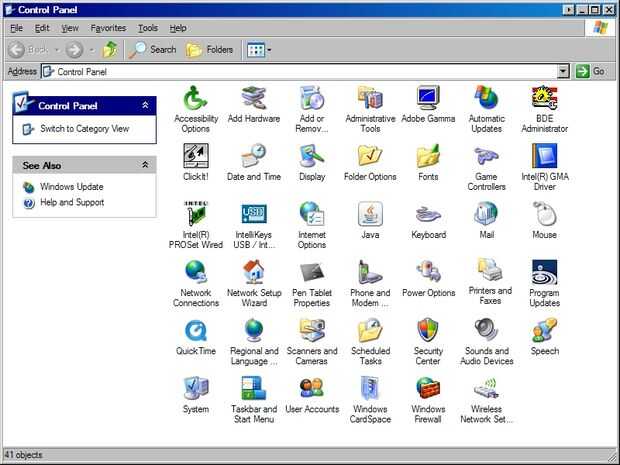Open the Accessibility Options icon
The image size is (620, 465).
[x=196, y=98]
